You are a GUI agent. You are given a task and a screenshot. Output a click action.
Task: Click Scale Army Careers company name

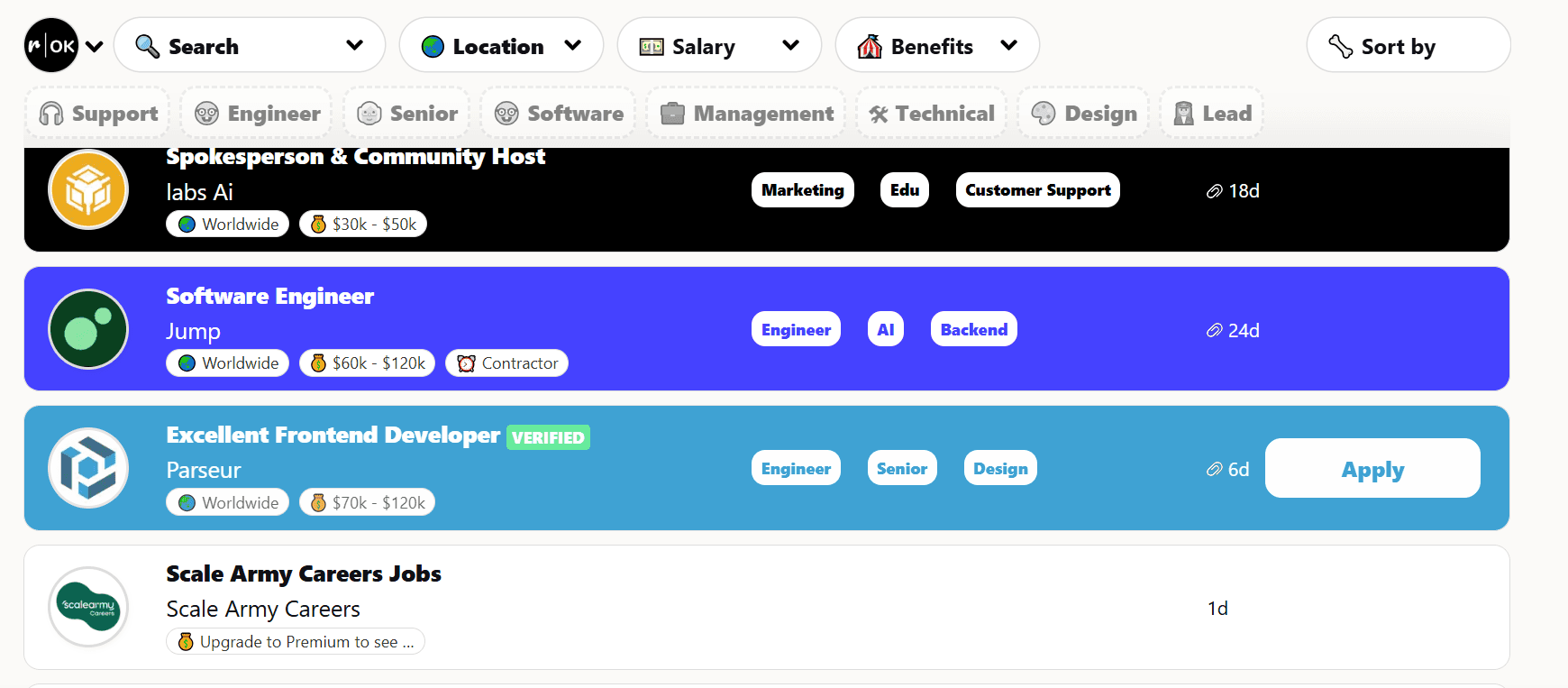(263, 609)
